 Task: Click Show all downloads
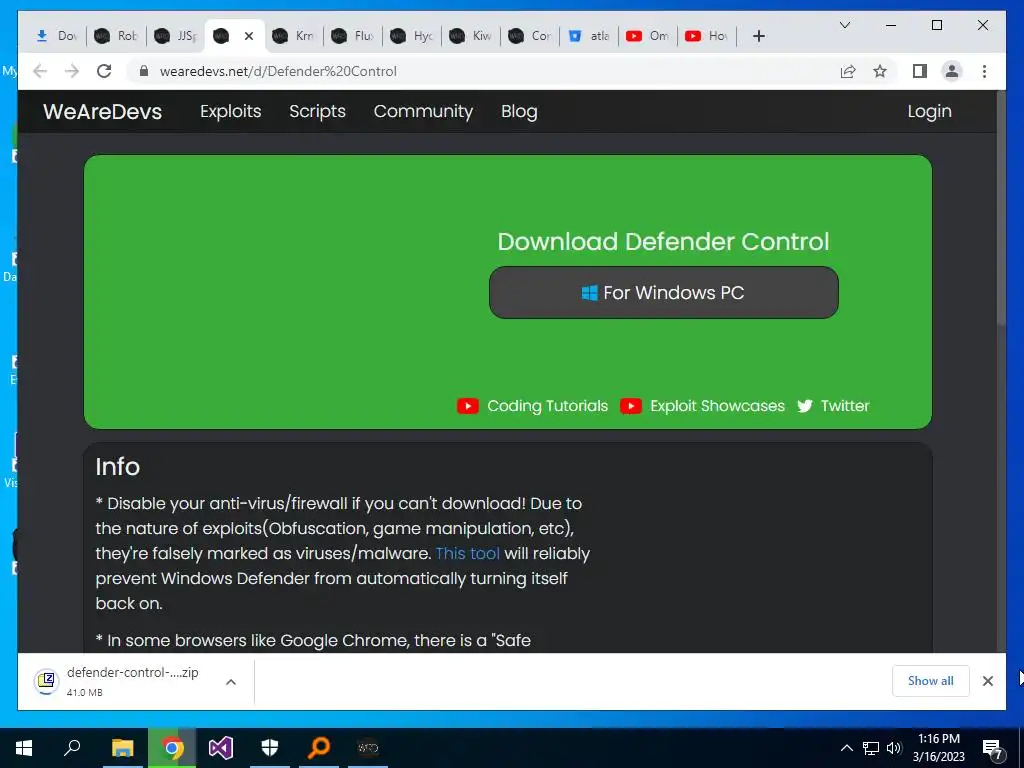point(931,681)
